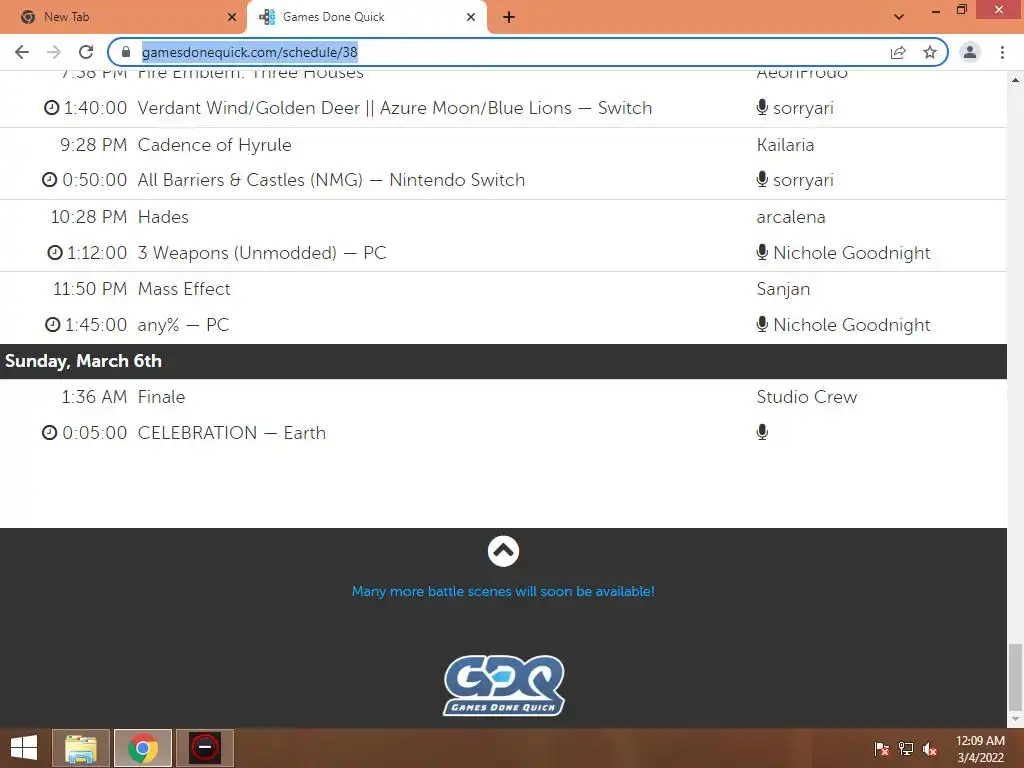Screen dimensions: 1024x768
Task: Click microphone icon in the any% — PC row
Action: coord(762,324)
